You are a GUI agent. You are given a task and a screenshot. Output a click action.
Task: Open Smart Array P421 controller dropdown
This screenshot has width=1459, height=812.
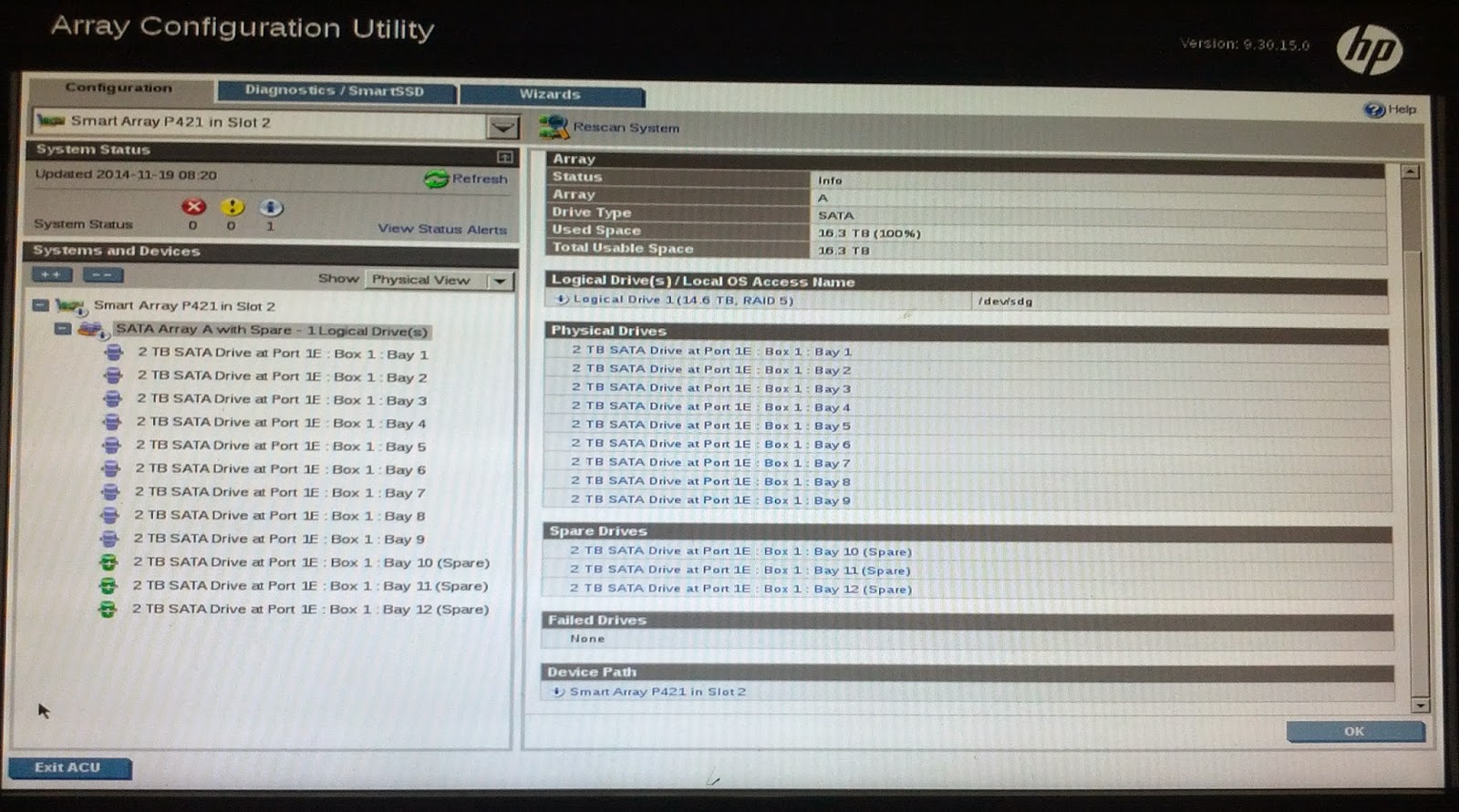coord(502,127)
